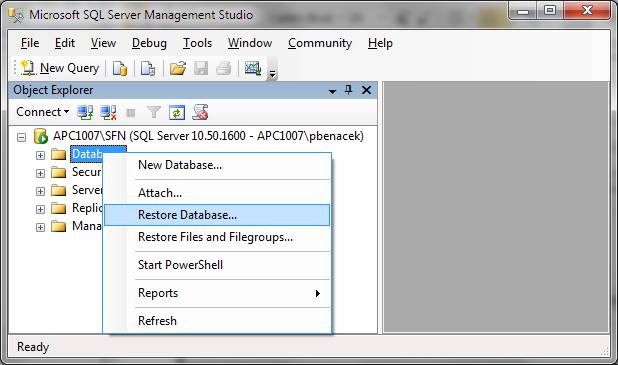This screenshot has height=365, width=618.
Task: Select Restore Database... menu entry
Action: click(217, 215)
